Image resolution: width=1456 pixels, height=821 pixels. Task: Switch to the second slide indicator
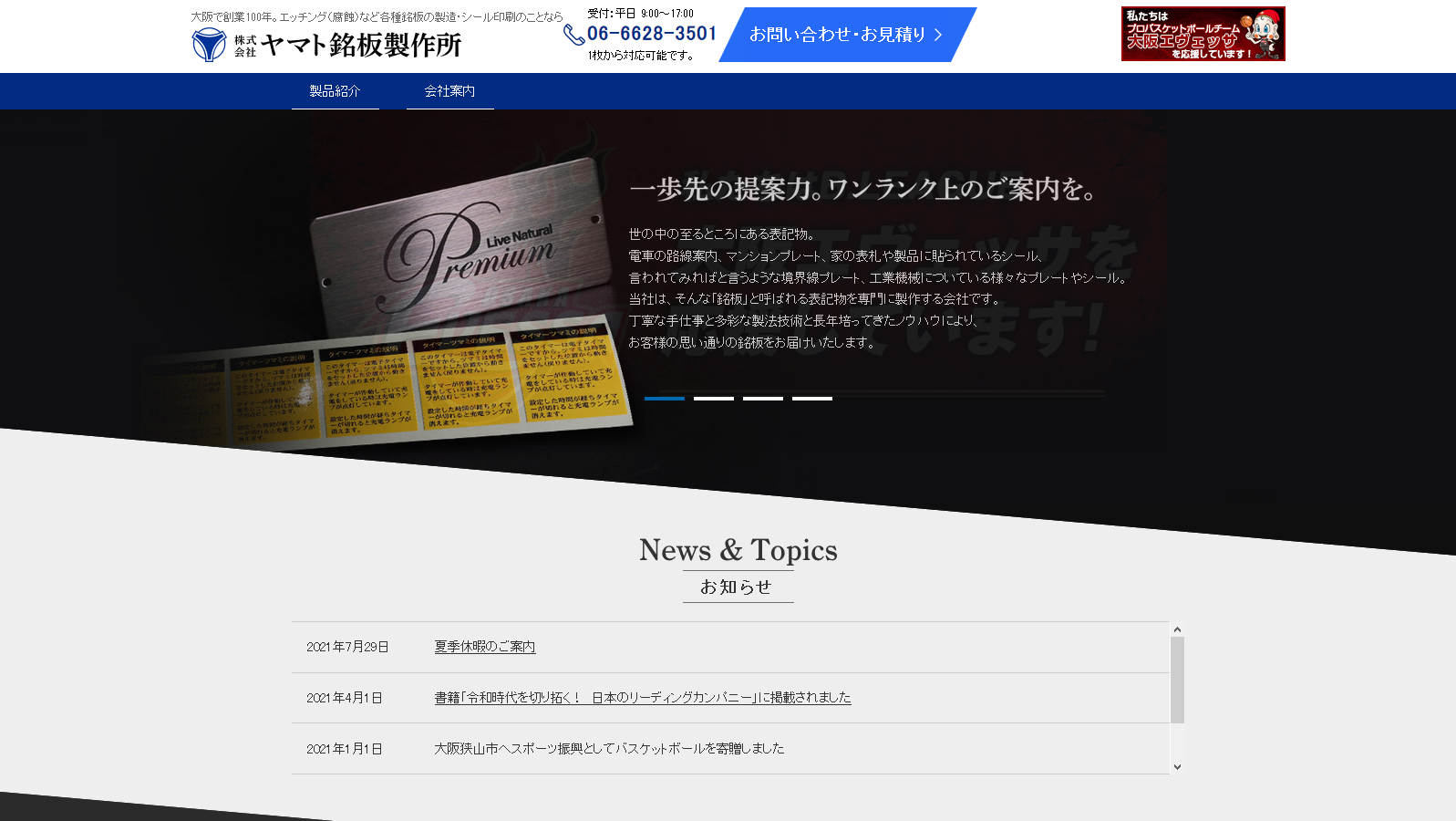point(714,399)
